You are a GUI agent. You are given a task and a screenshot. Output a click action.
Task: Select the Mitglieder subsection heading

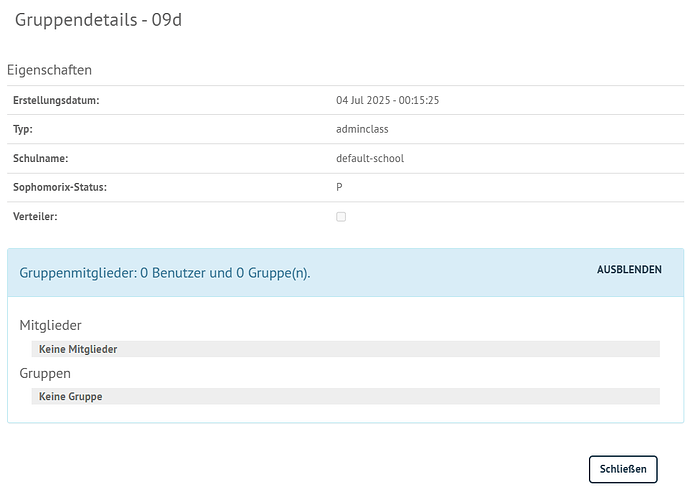[51, 325]
